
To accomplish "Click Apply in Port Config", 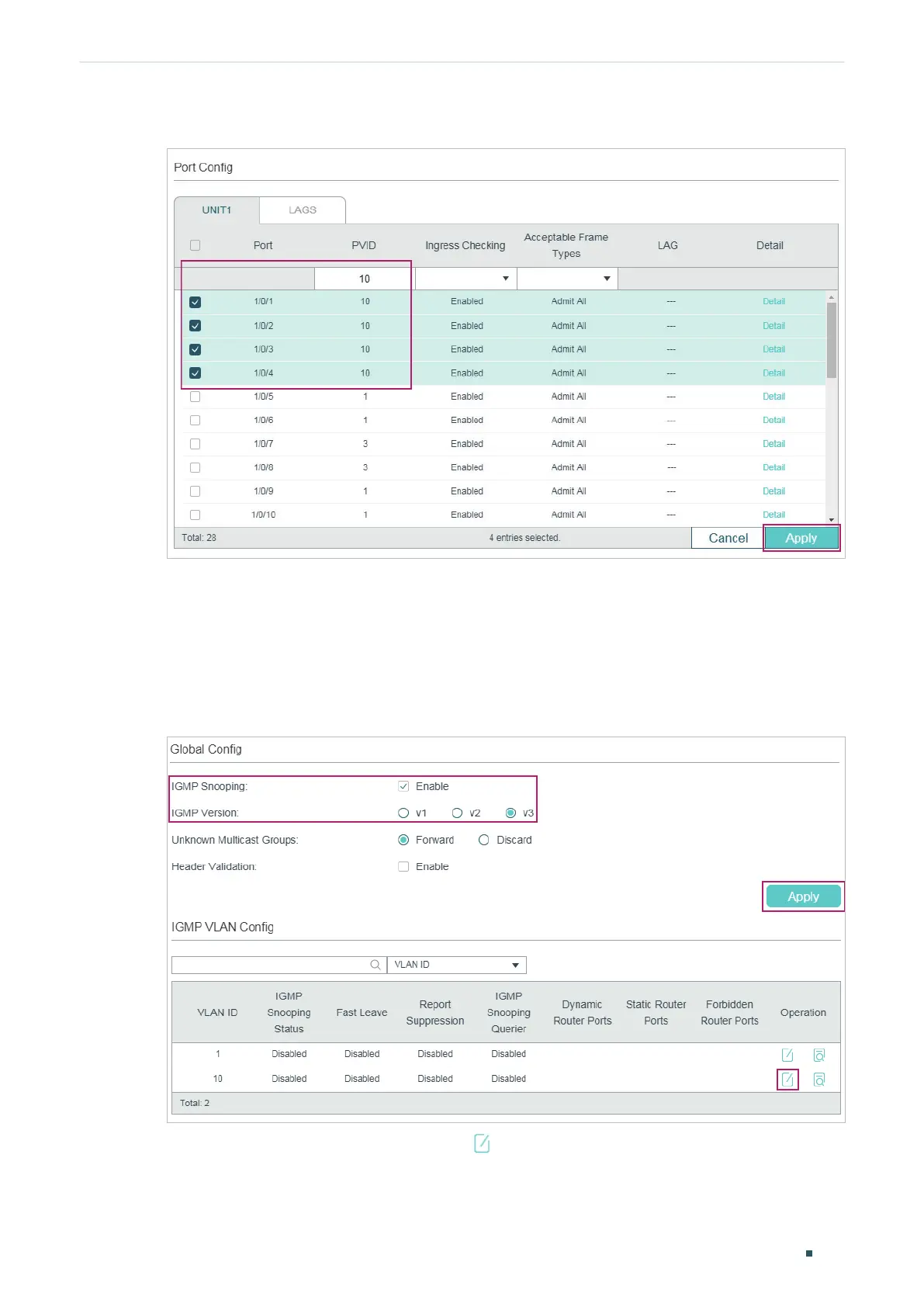I will (801, 538).
